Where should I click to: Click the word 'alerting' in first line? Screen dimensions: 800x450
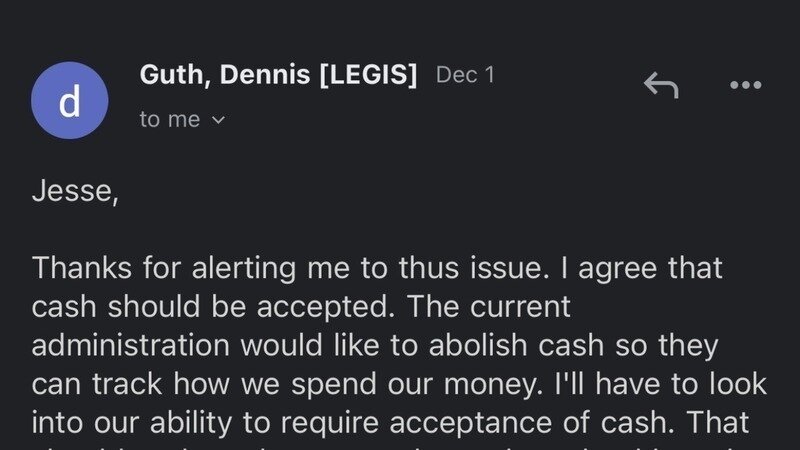(244, 268)
